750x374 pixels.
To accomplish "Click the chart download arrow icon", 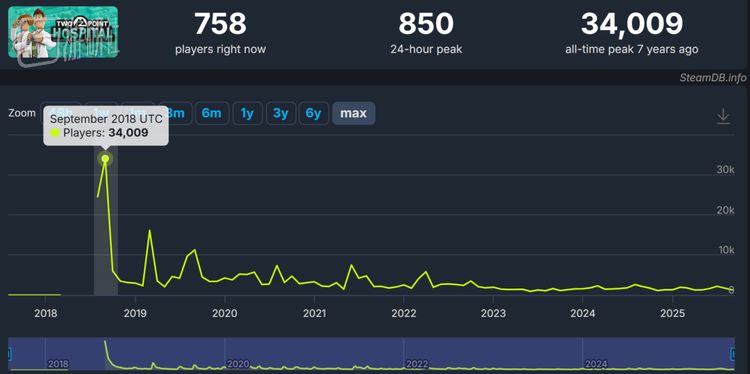I will 723,116.
